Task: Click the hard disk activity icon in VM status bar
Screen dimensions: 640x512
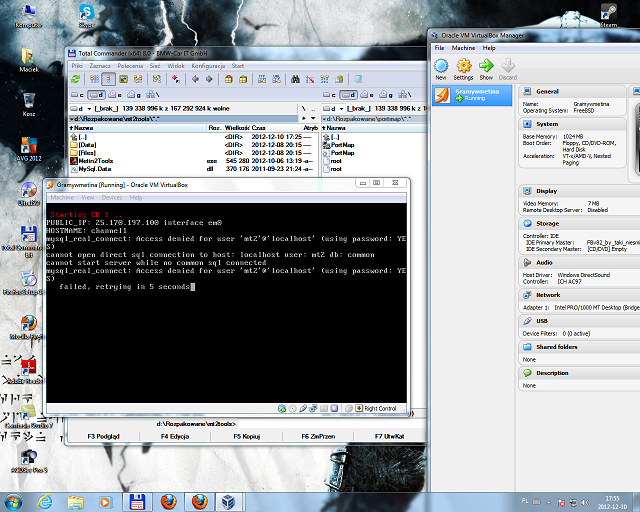Action: coord(282,408)
